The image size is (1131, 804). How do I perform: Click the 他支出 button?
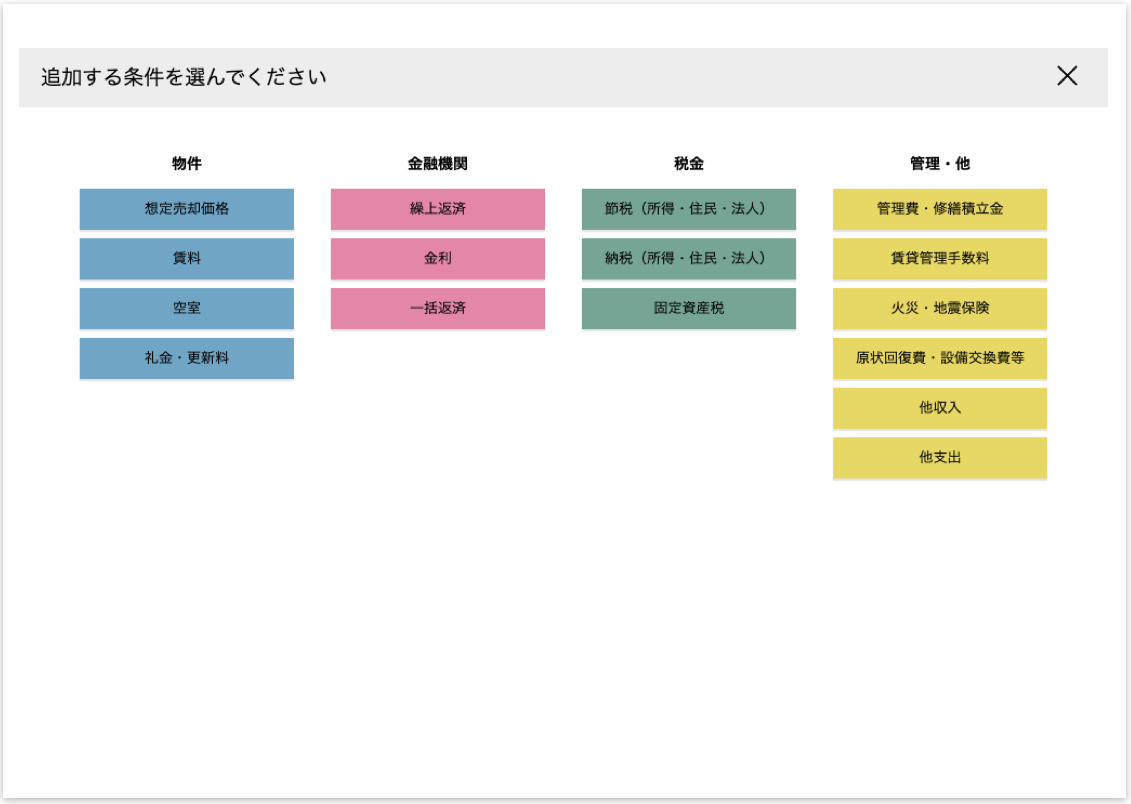click(x=940, y=457)
